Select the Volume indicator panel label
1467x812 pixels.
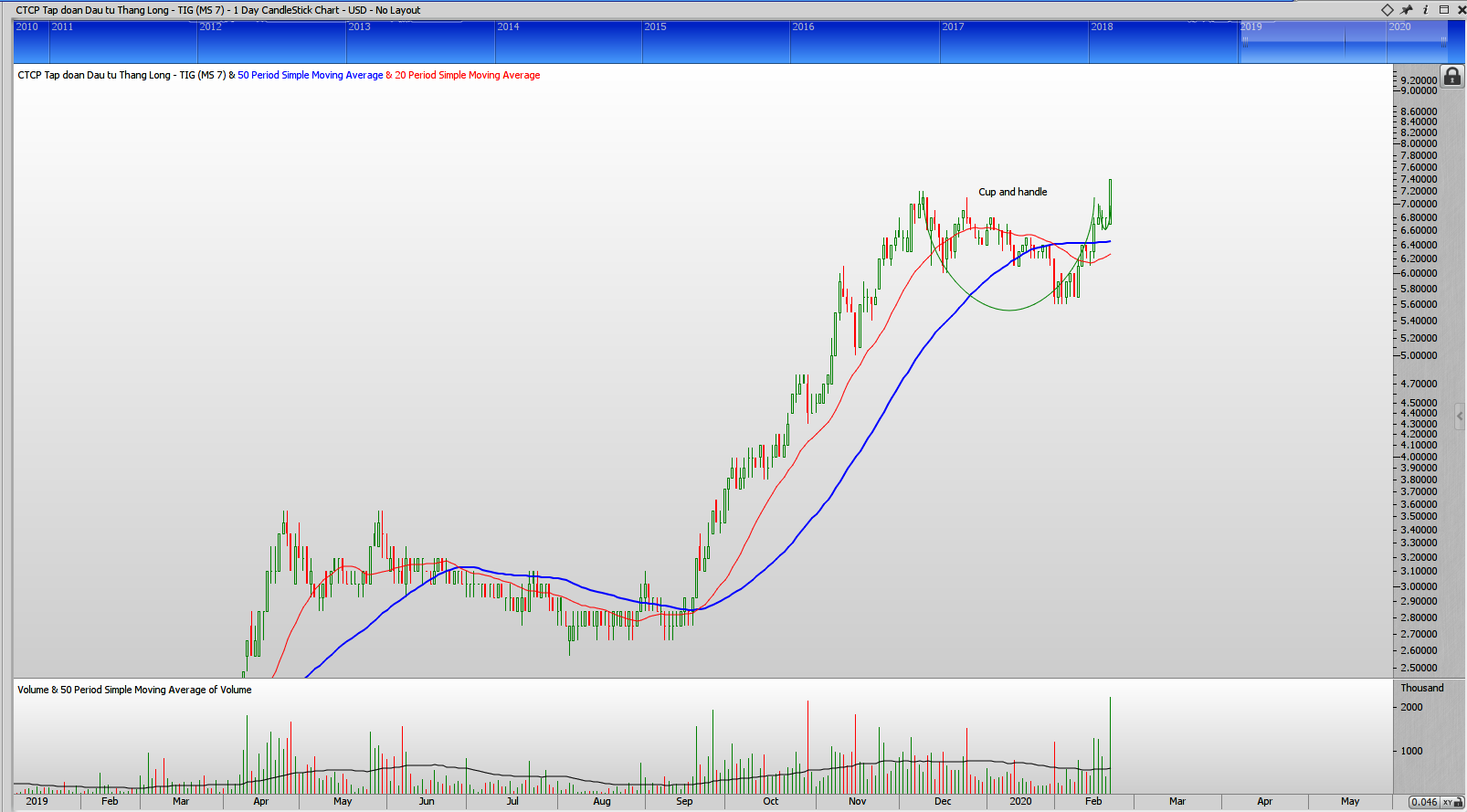tap(134, 691)
